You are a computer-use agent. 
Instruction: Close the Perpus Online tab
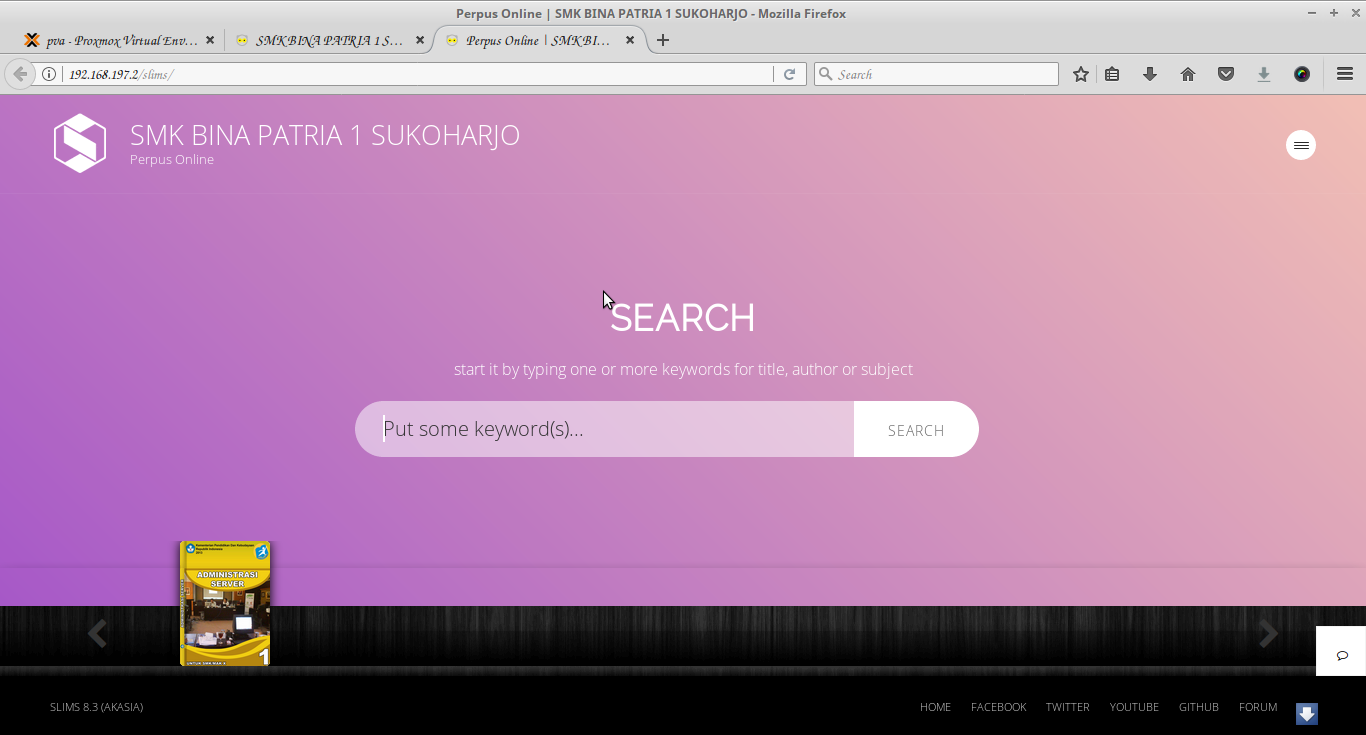point(630,40)
